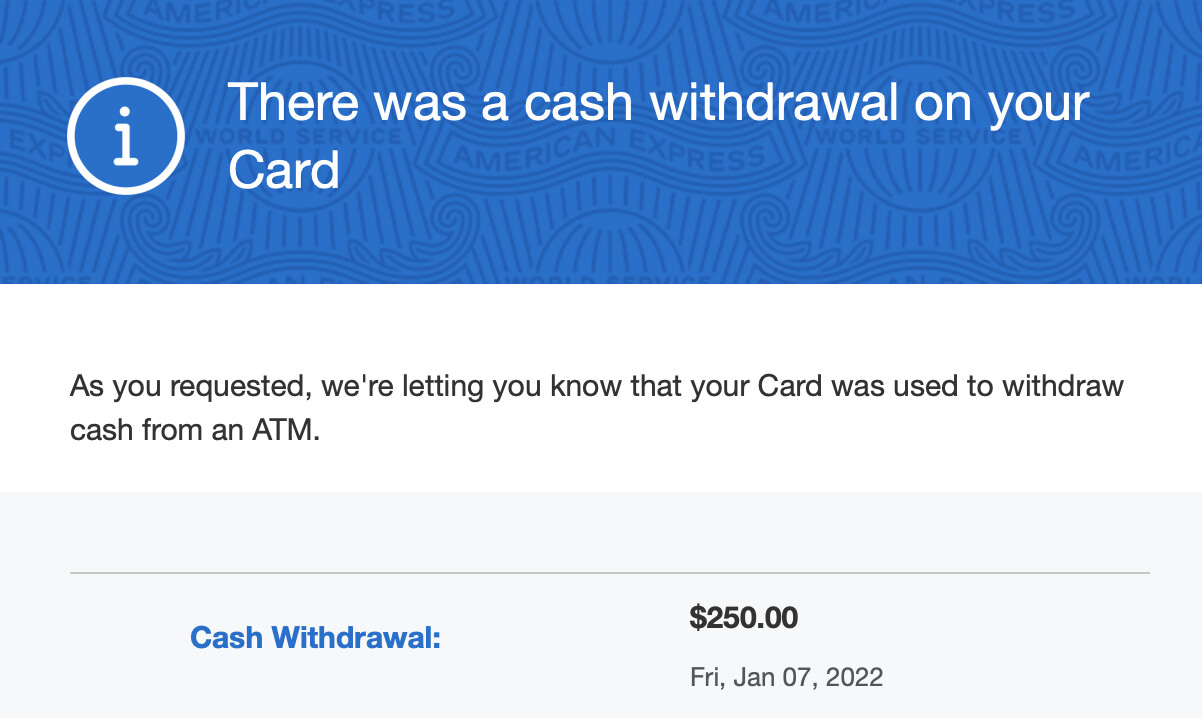The height and width of the screenshot is (718, 1202).
Task: Click the circular information icon
Action: 126,136
